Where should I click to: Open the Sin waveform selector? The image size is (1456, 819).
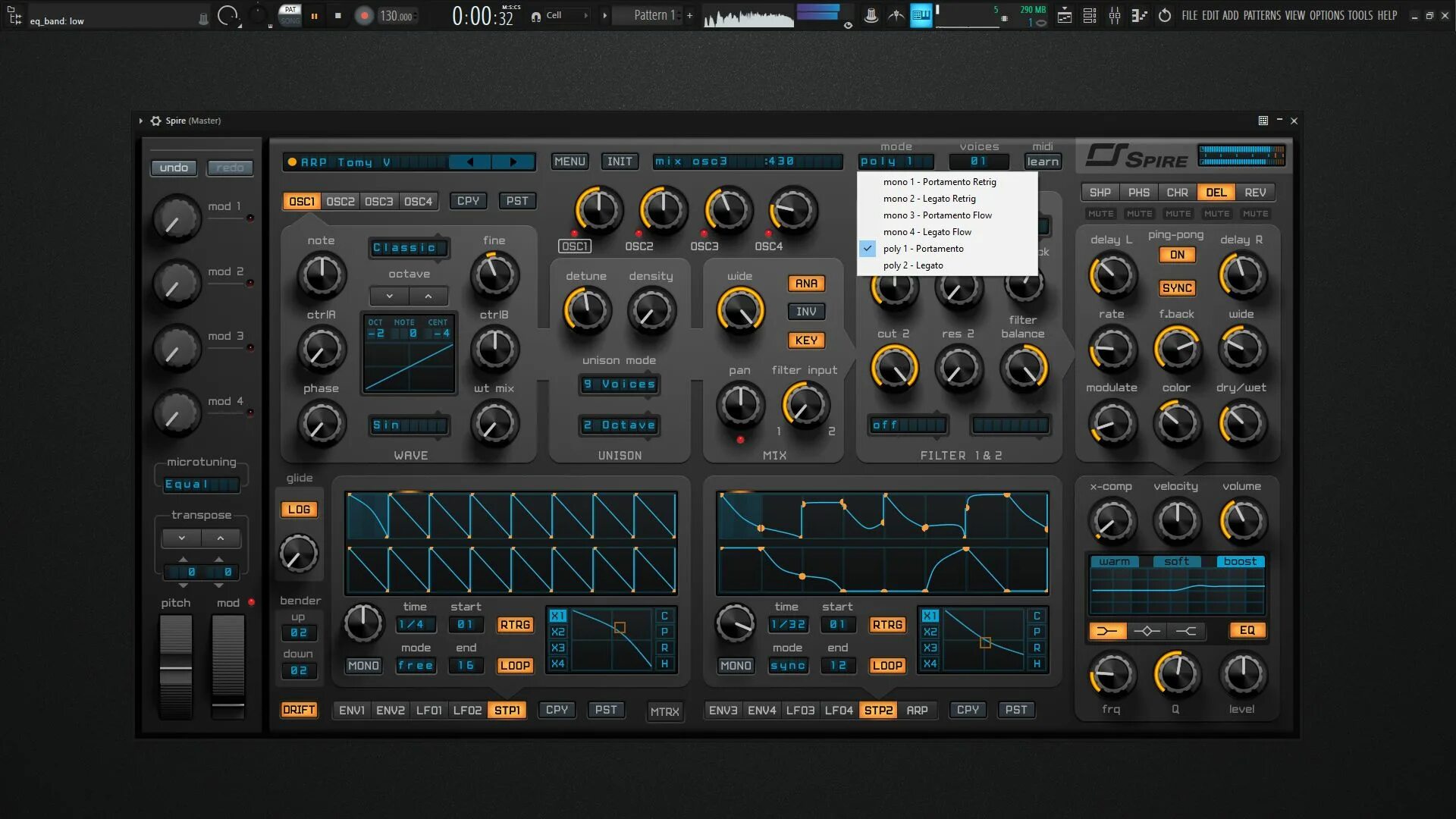(409, 425)
